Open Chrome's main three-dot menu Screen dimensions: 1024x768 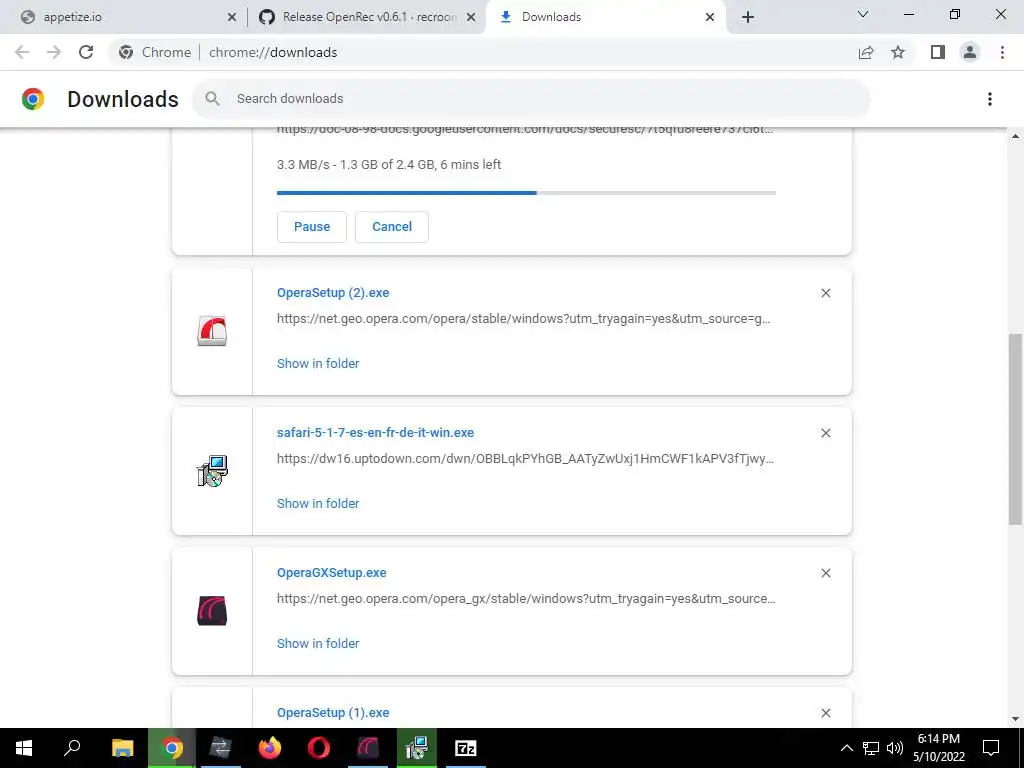coord(1002,52)
